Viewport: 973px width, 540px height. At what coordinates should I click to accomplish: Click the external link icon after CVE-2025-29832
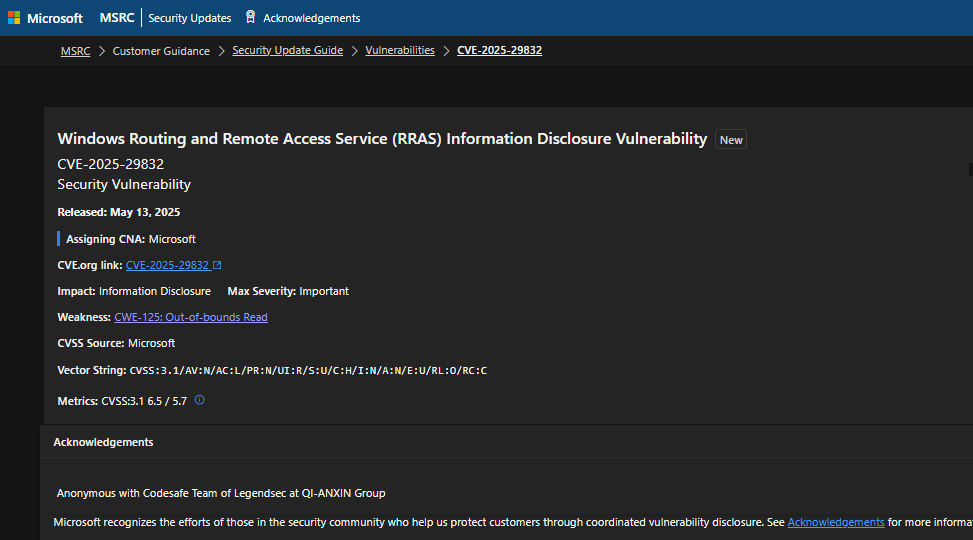tap(217, 265)
